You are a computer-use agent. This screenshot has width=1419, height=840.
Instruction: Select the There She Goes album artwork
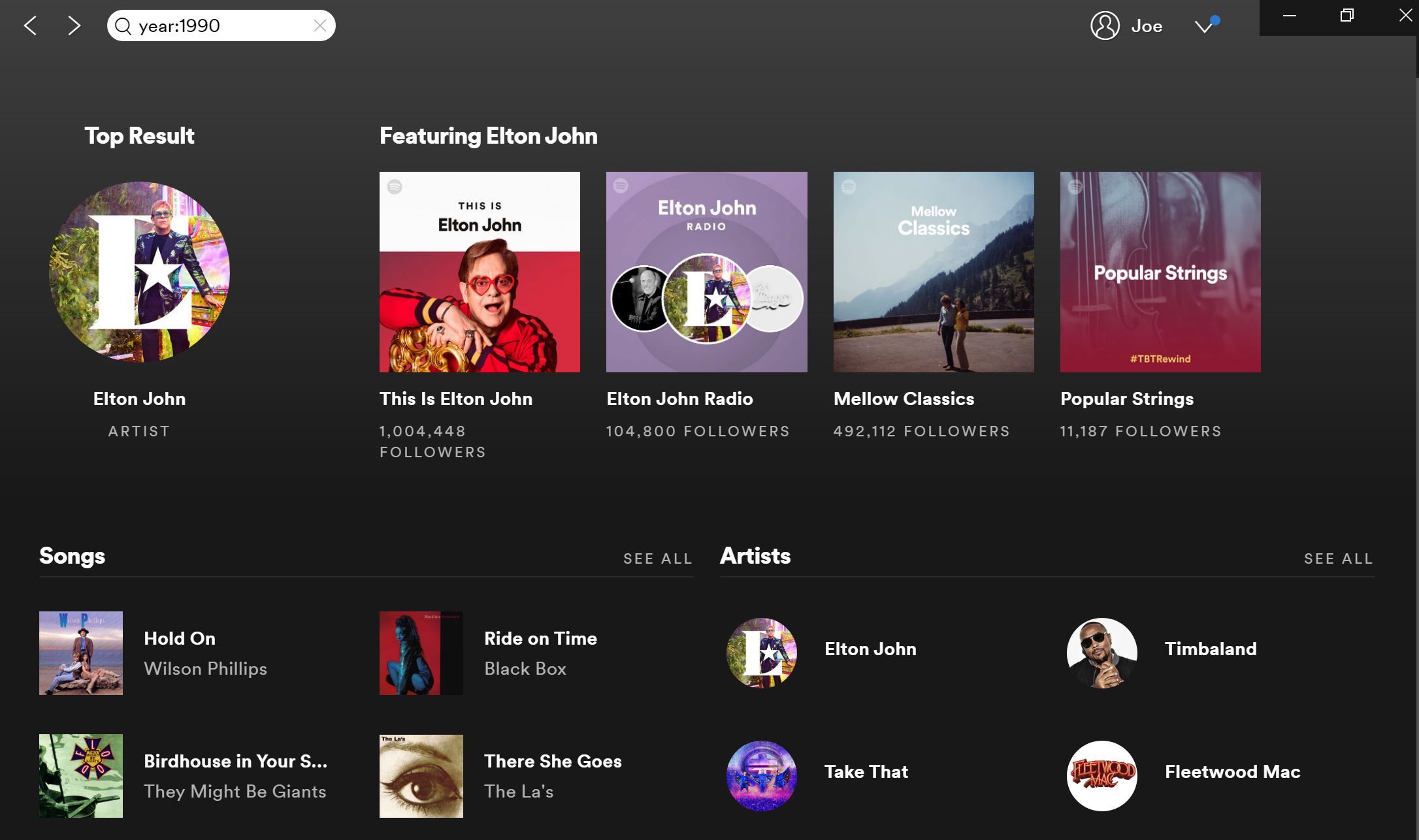421,776
